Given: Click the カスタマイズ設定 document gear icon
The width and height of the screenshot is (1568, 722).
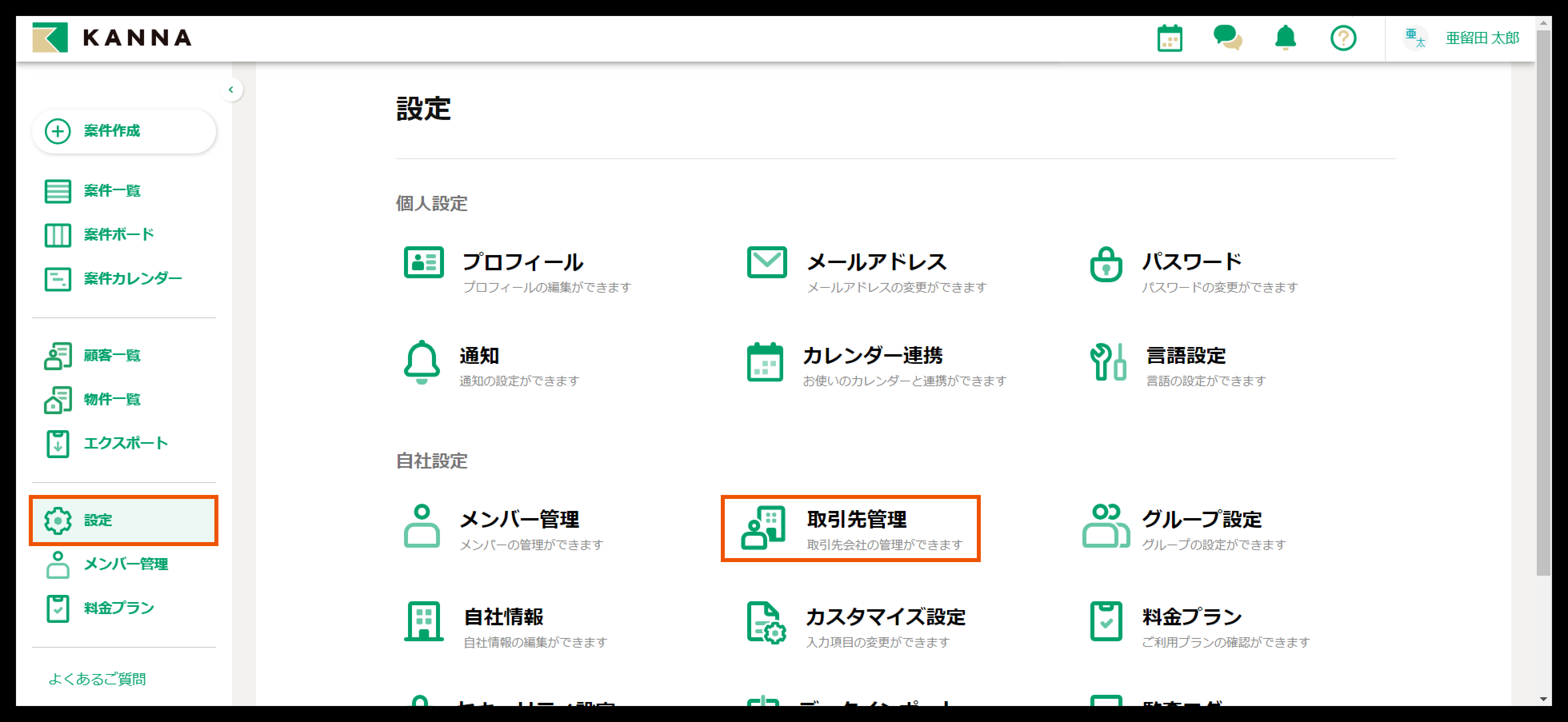Looking at the screenshot, I should tap(766, 623).
